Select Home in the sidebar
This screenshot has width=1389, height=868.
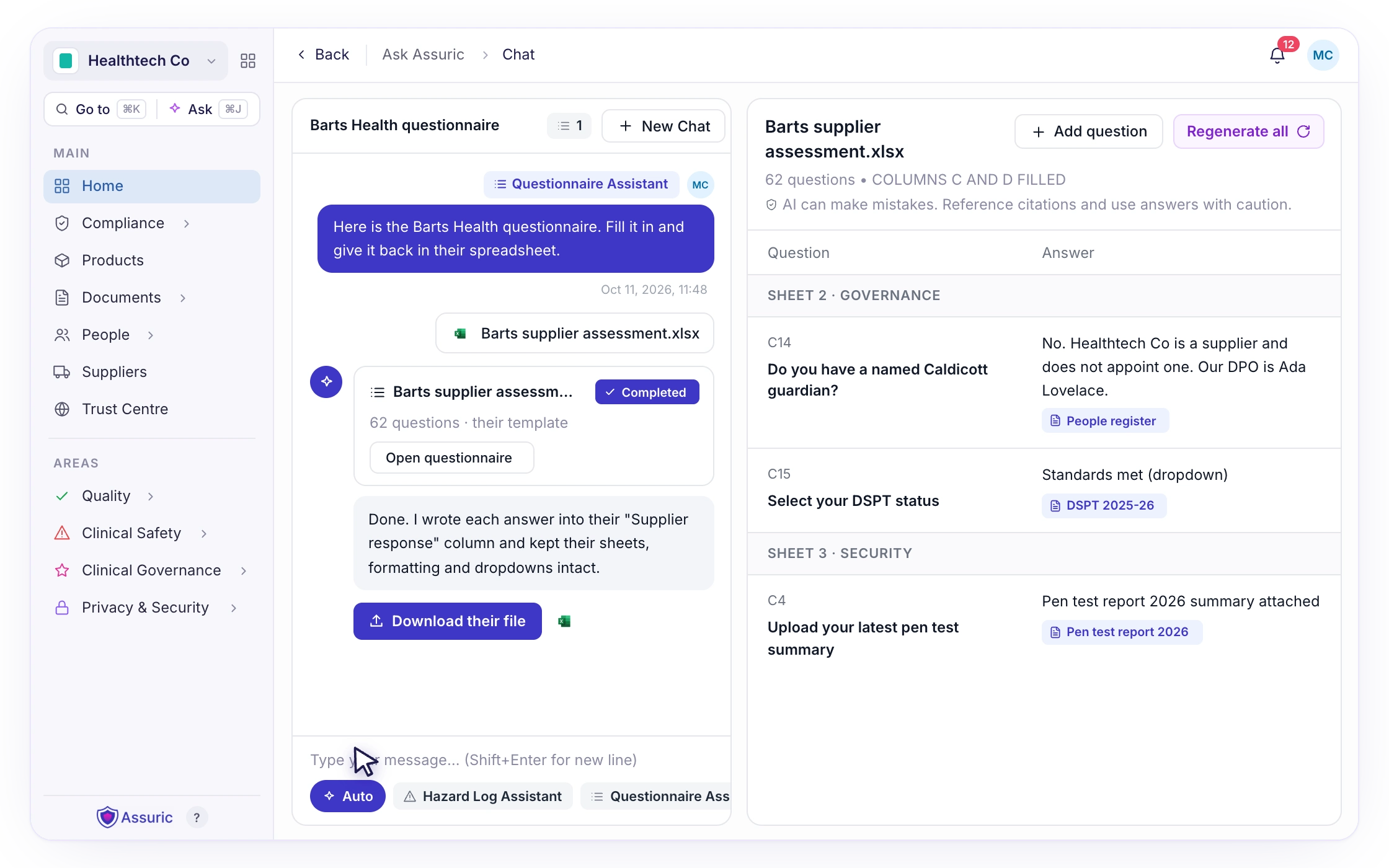152,186
